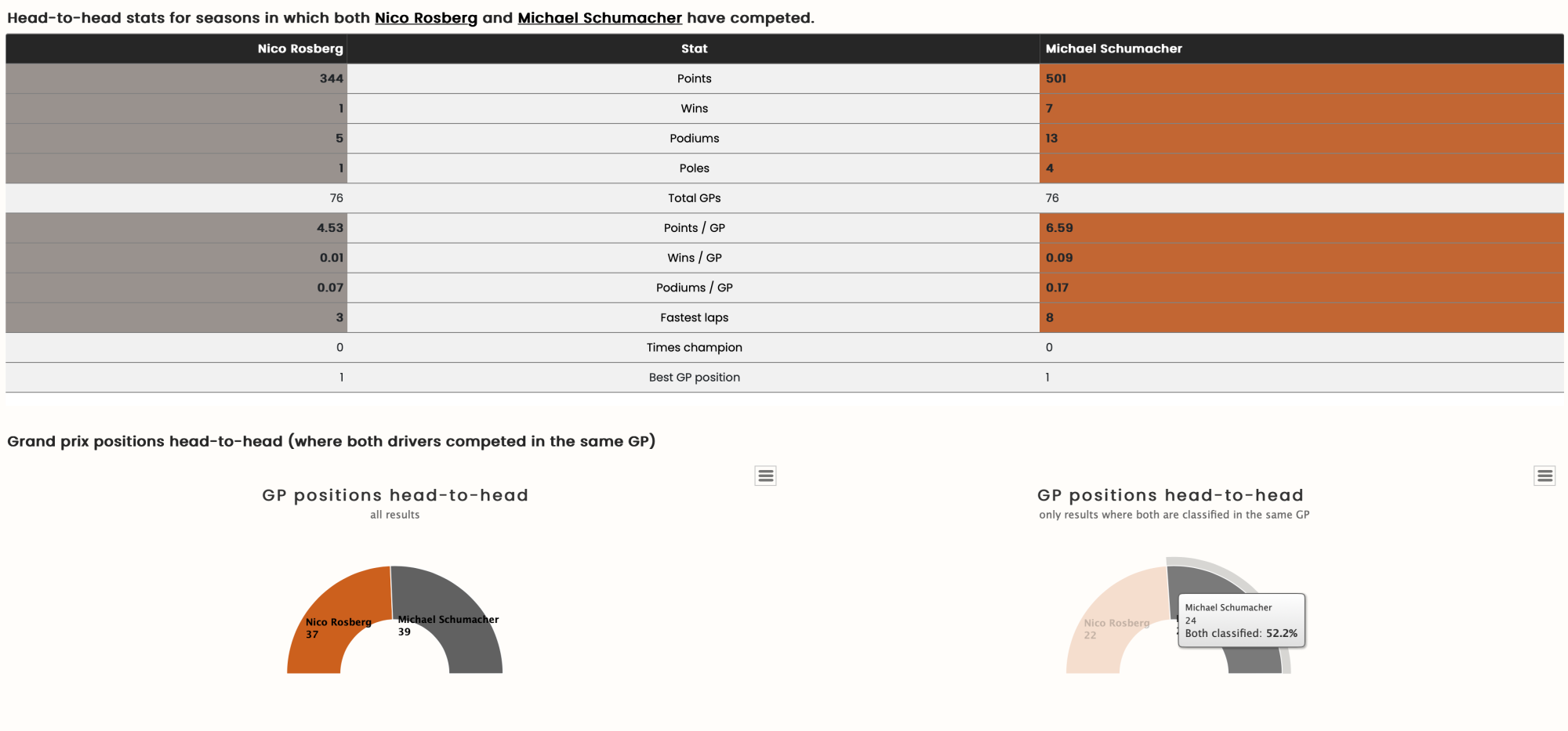Image resolution: width=1568 pixels, height=731 pixels.
Task: Click the 'Total GPs' stat row label
Action: 694,198
